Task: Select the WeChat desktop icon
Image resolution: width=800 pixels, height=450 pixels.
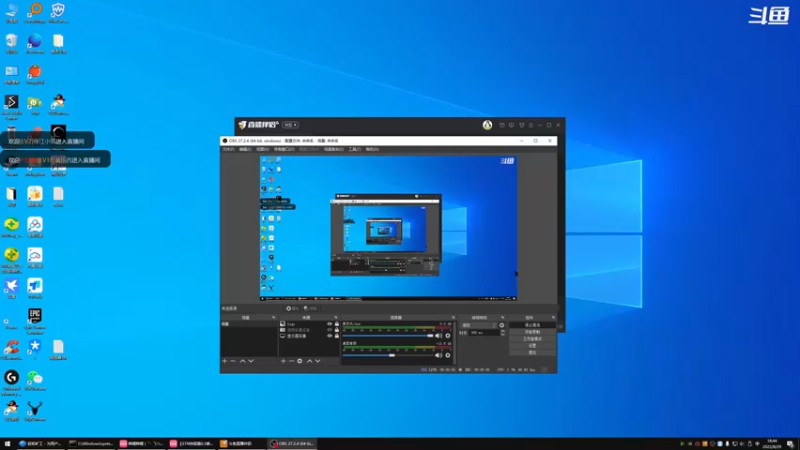Action: (x=35, y=381)
